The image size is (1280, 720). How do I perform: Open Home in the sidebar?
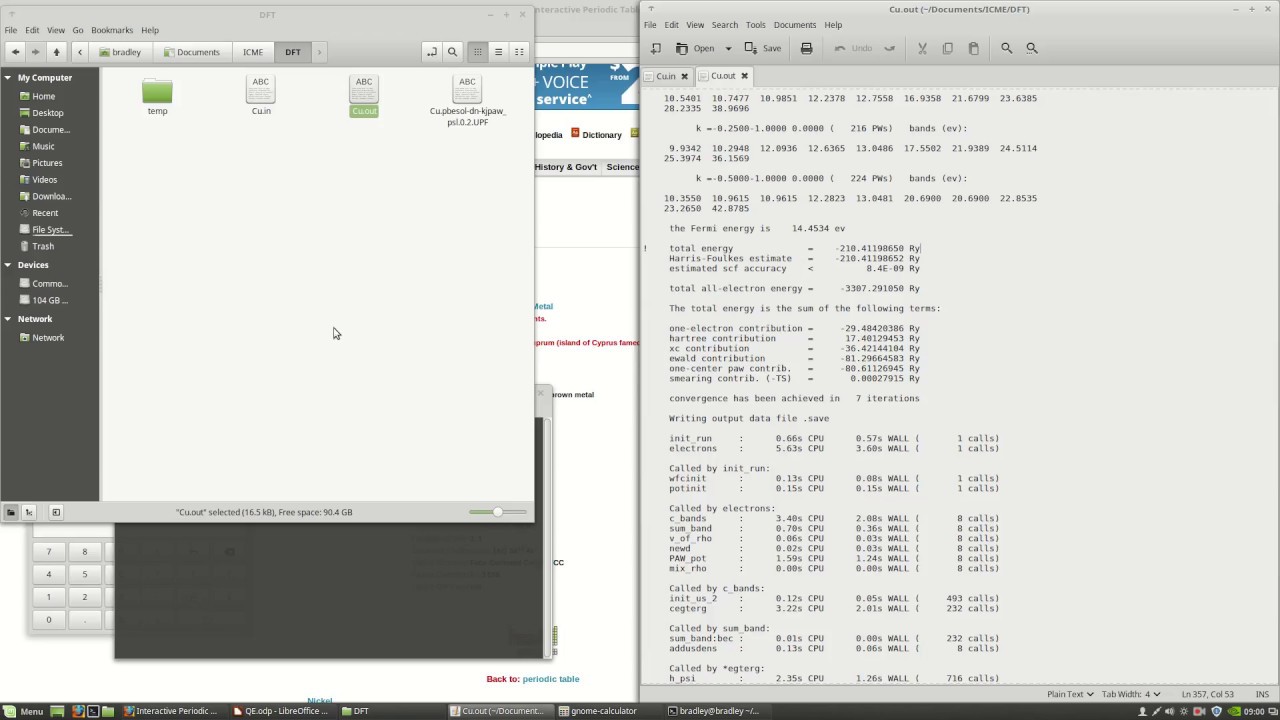[x=43, y=96]
